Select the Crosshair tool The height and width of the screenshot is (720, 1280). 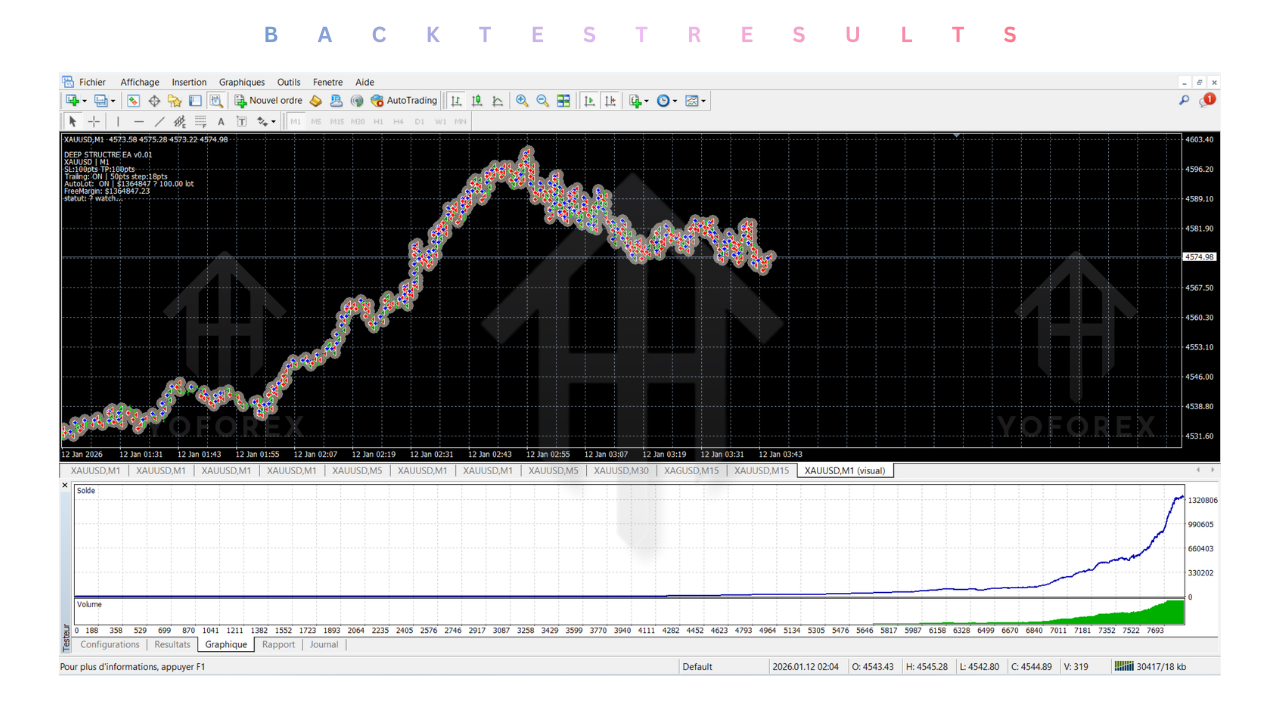[x=93, y=121]
